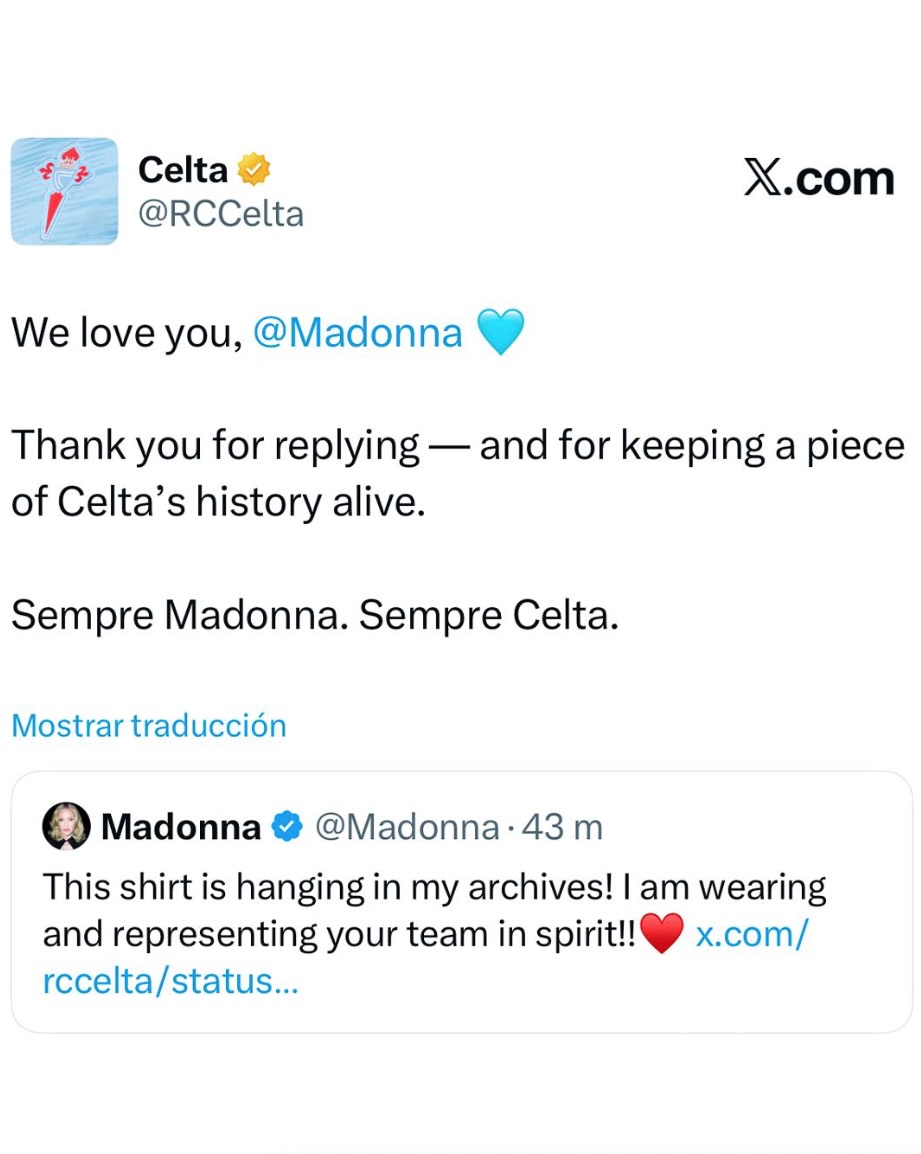
Task: Click the Celta club crest avatar
Action: 64,191
